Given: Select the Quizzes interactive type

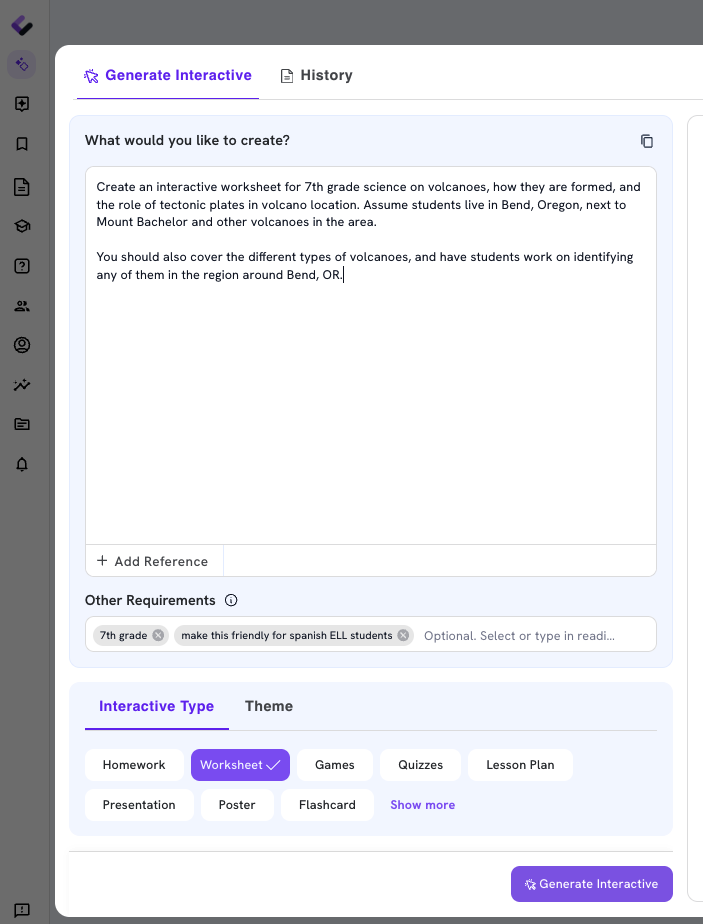Looking at the screenshot, I should (420, 765).
